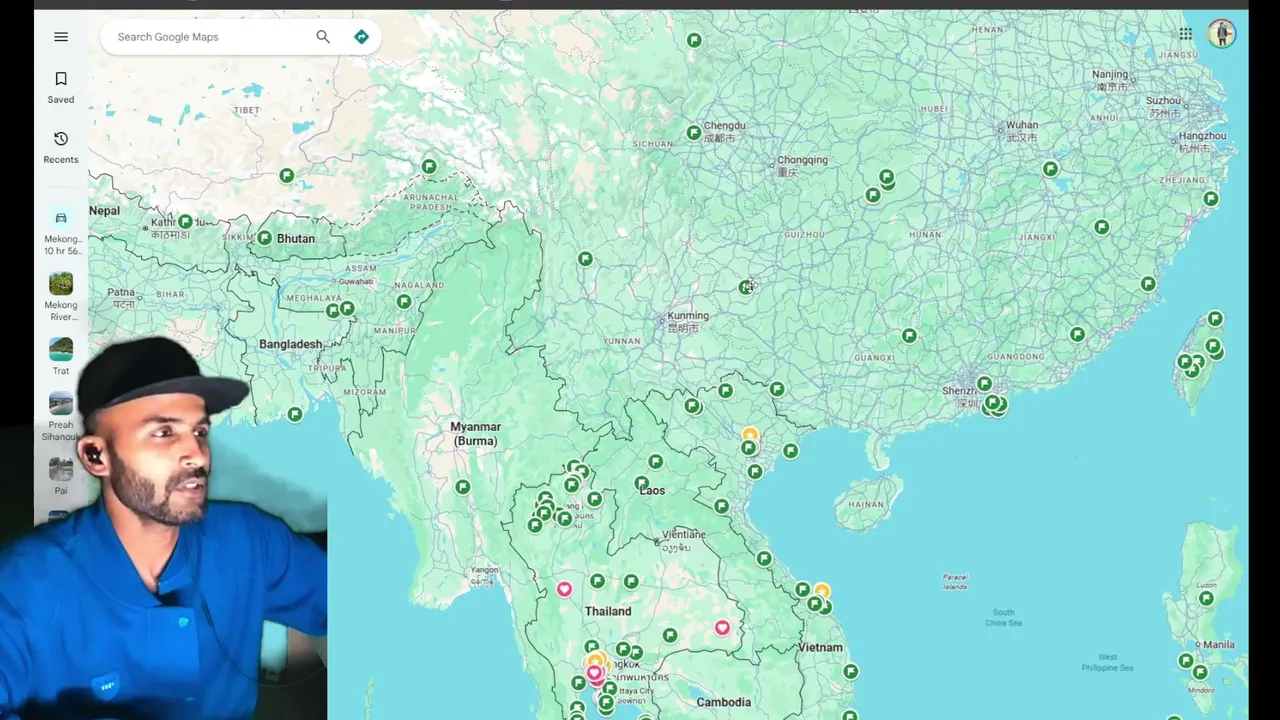
Task: Select the green flag pin in Jiangxi
Action: pos(1101,228)
